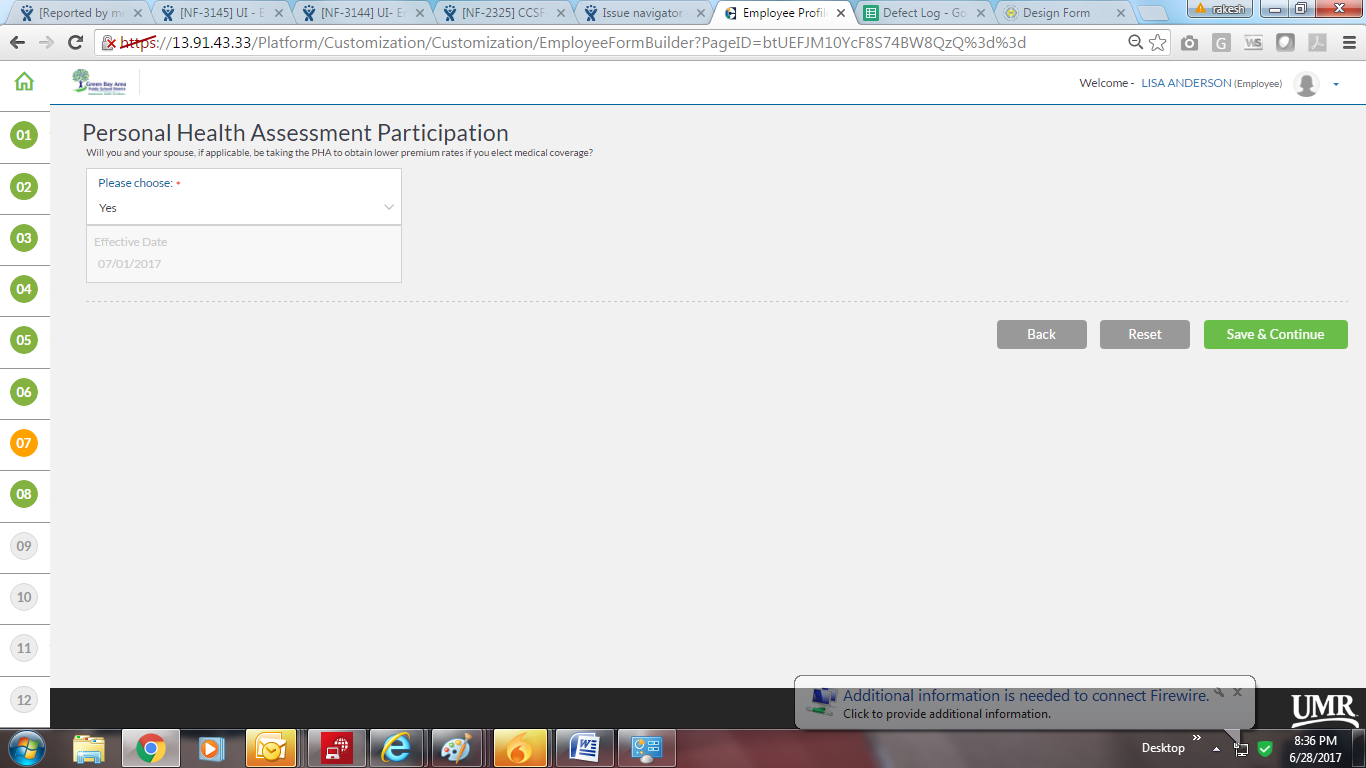Bookmark page with star icon
This screenshot has width=1366, height=768.
1157,43
